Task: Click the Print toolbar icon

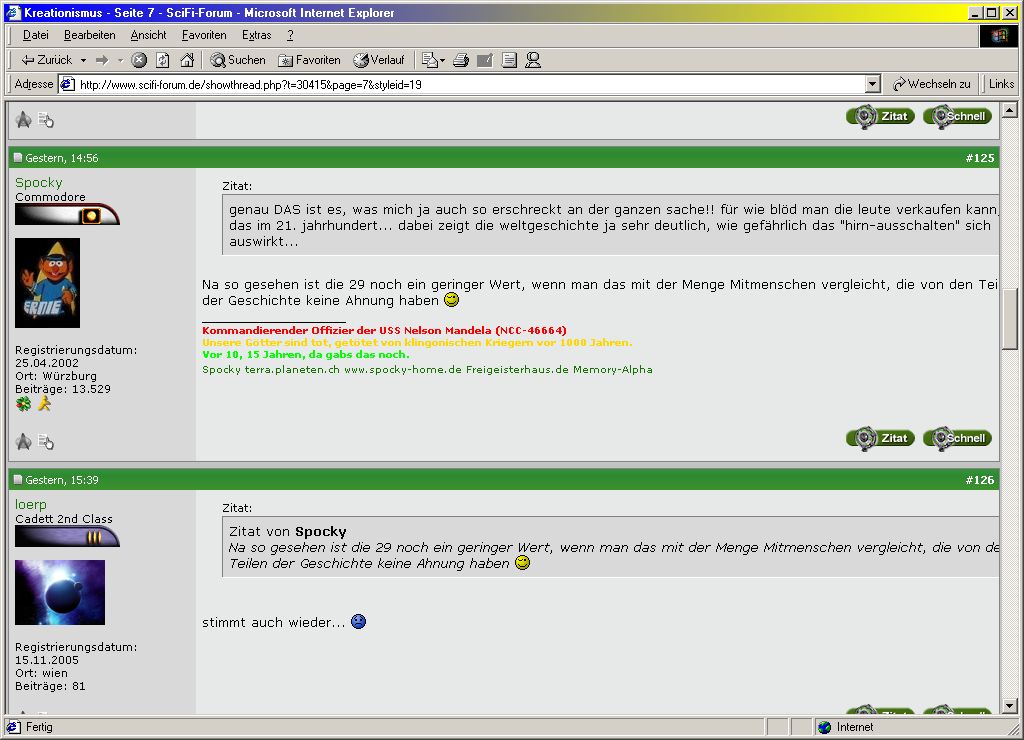Action: [x=461, y=60]
